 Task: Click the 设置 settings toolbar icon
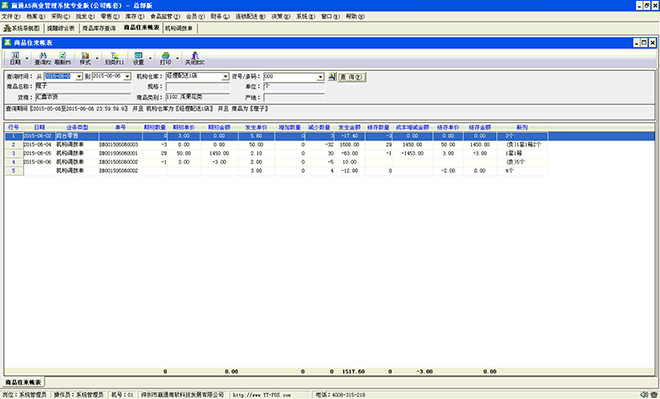138,58
